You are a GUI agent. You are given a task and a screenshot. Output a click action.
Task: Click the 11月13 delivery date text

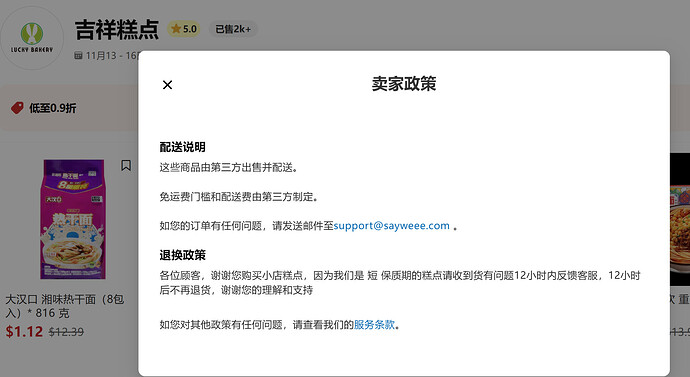pyautogui.click(x=101, y=55)
